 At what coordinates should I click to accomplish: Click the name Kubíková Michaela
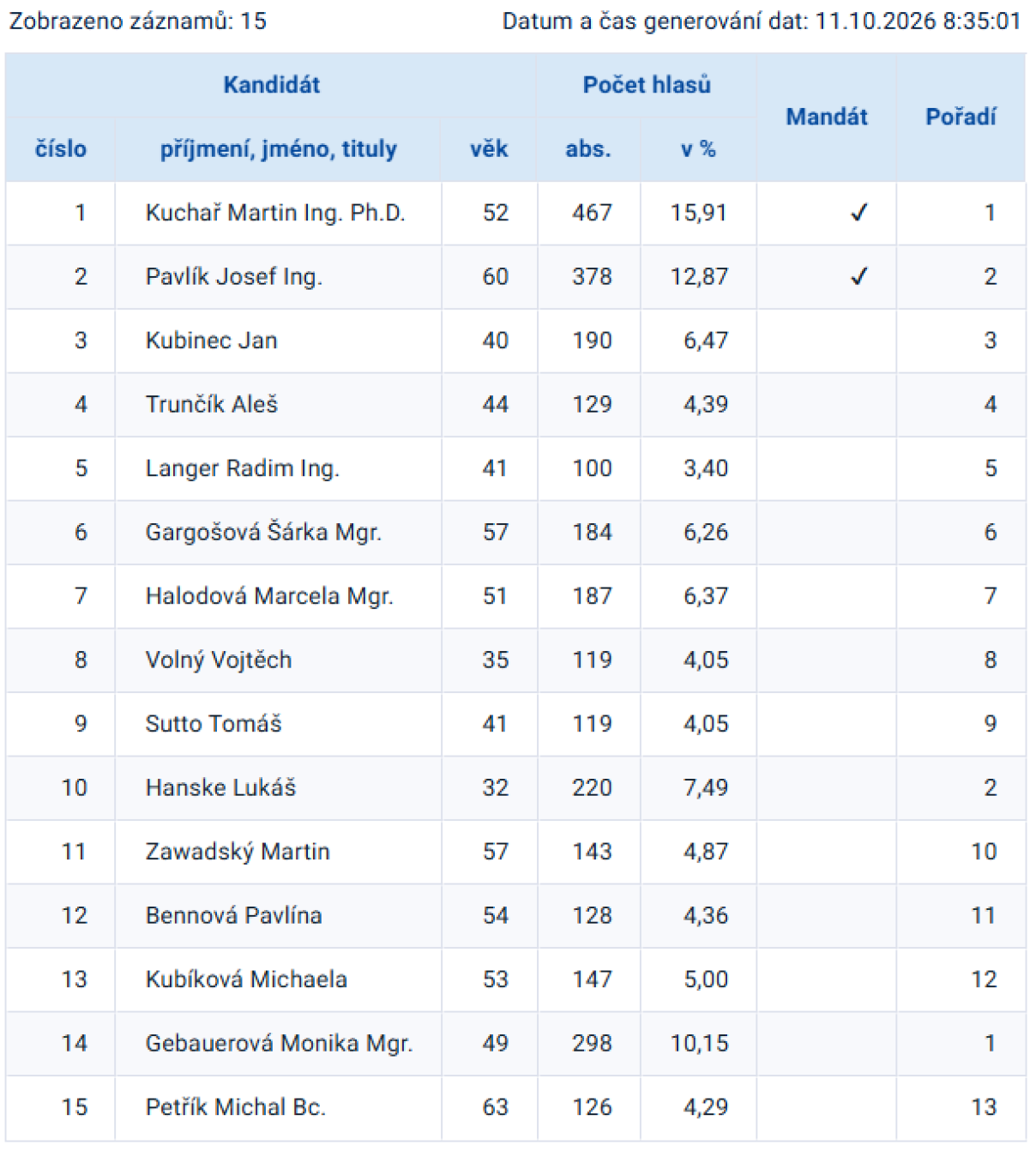(x=246, y=979)
